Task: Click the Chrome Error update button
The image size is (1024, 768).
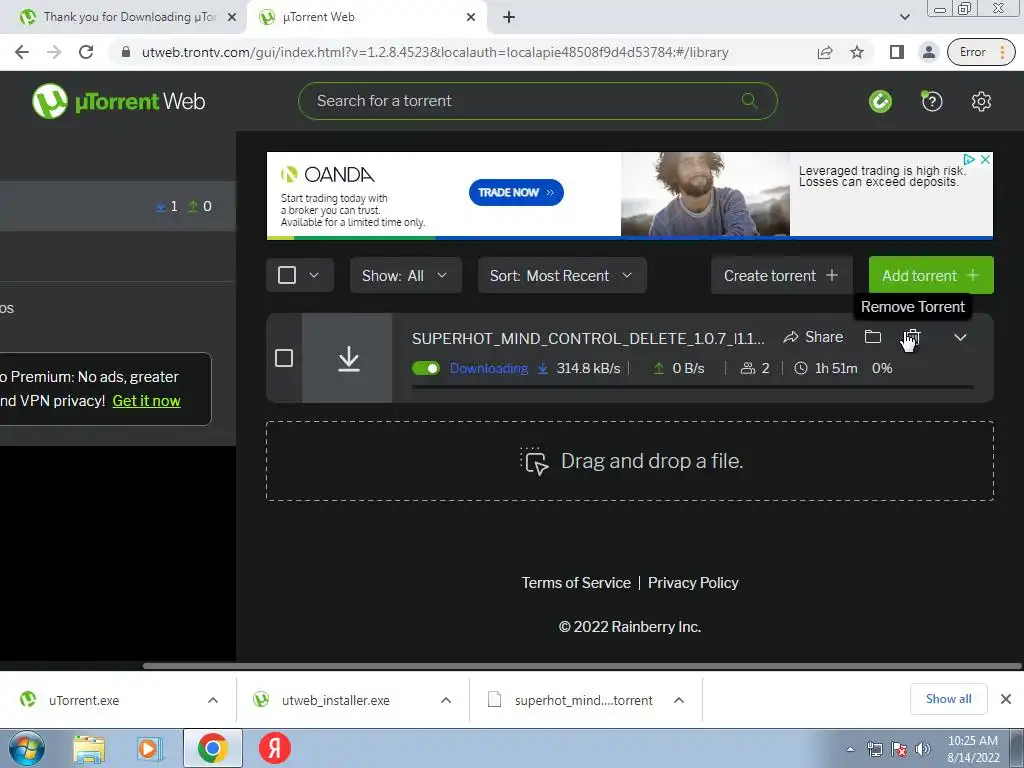Action: (981, 52)
